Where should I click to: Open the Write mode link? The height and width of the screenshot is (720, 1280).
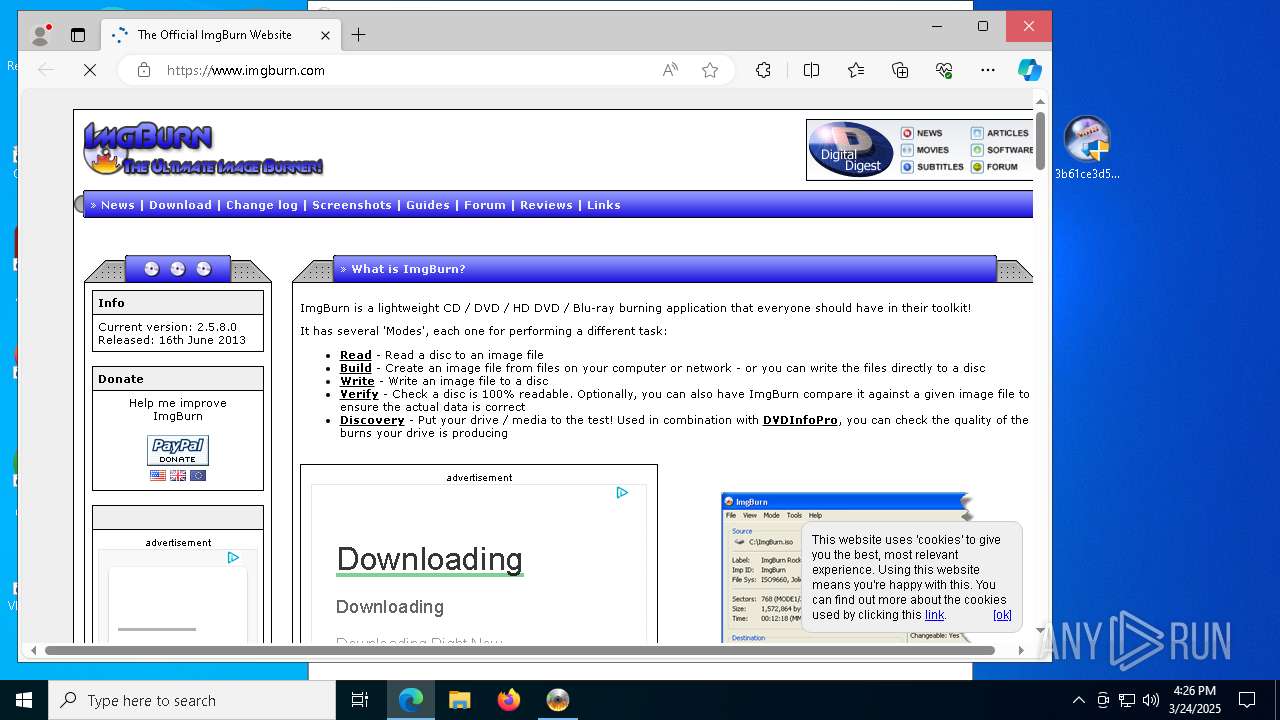click(x=357, y=381)
